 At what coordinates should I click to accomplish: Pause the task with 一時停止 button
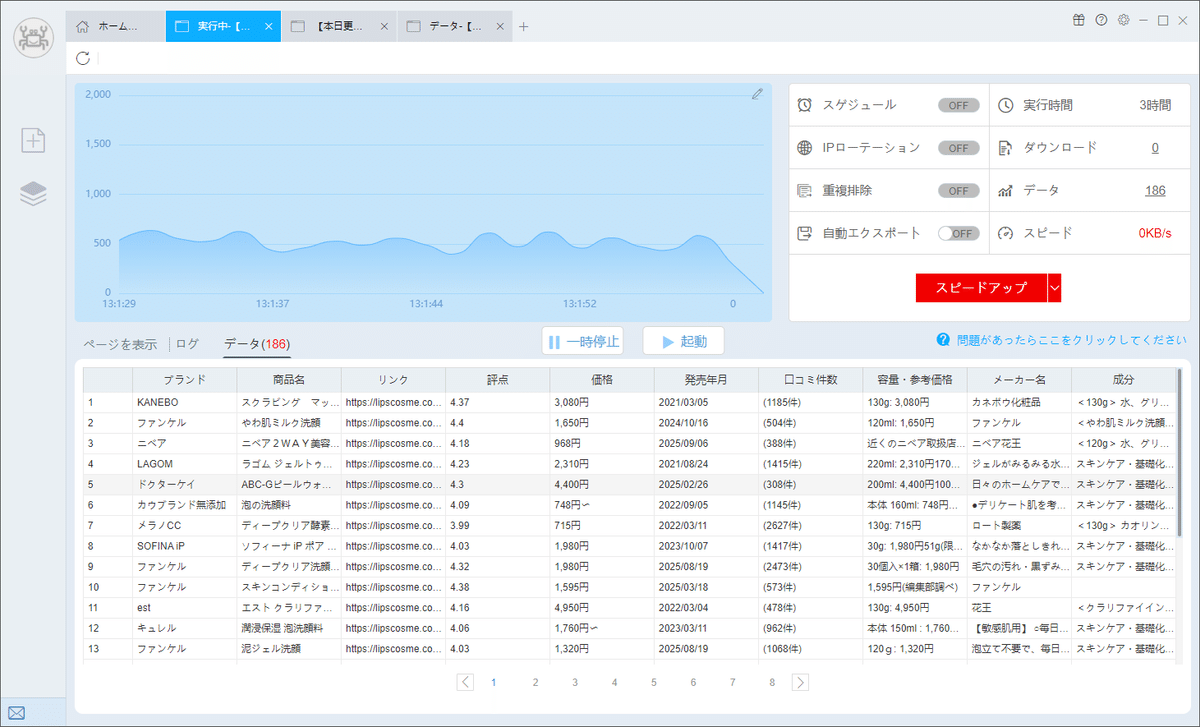582,341
